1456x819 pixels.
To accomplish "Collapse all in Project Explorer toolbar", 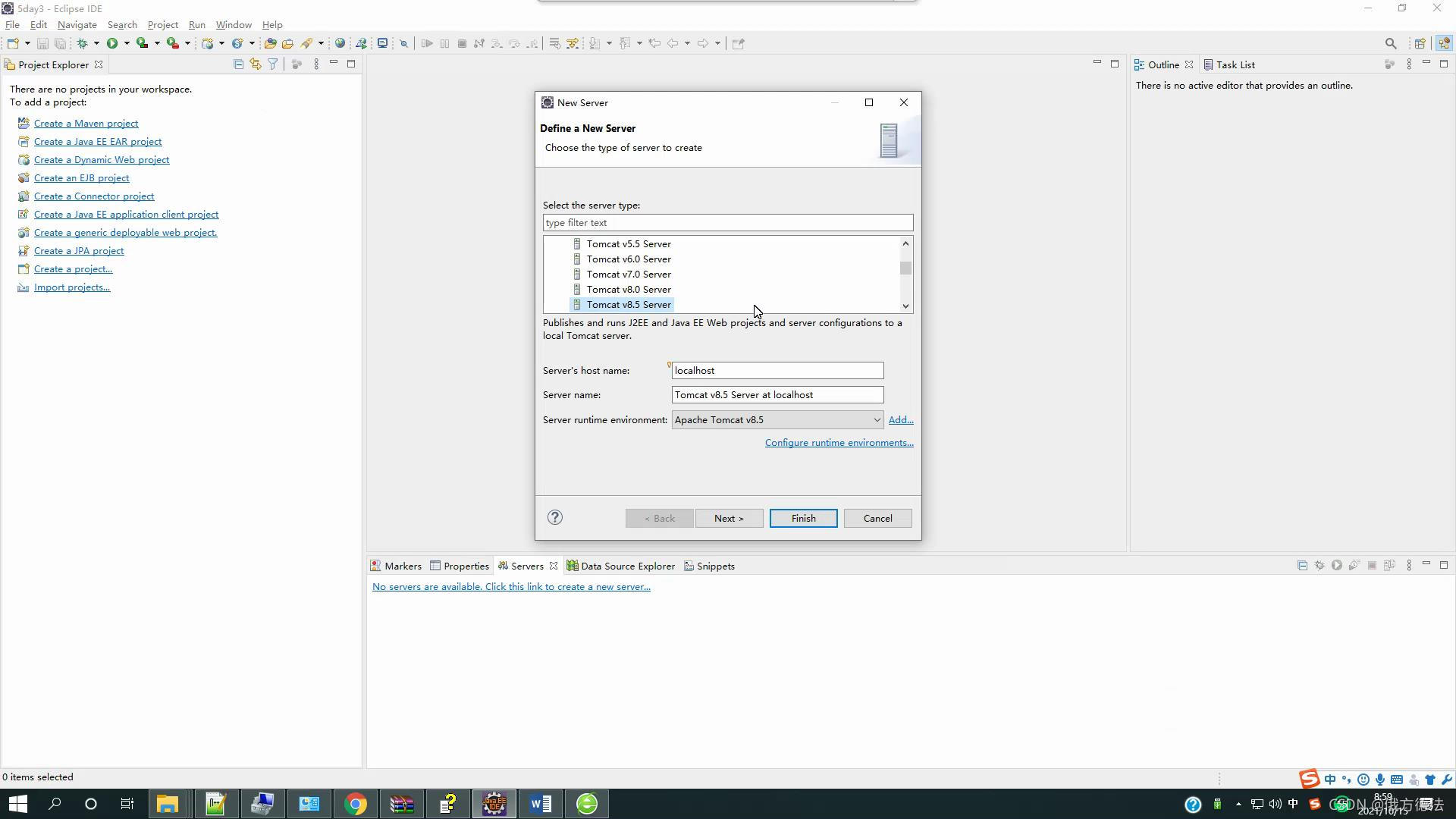I will point(238,64).
